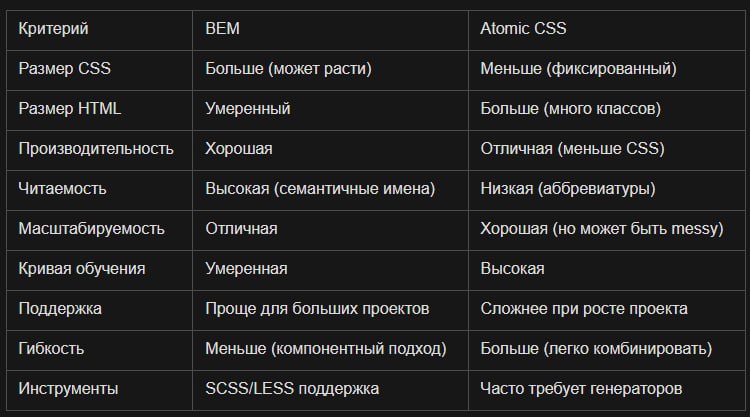Select the "Меньше (фиксированный)" cell
This screenshot has height=417, width=750.
coord(607,70)
